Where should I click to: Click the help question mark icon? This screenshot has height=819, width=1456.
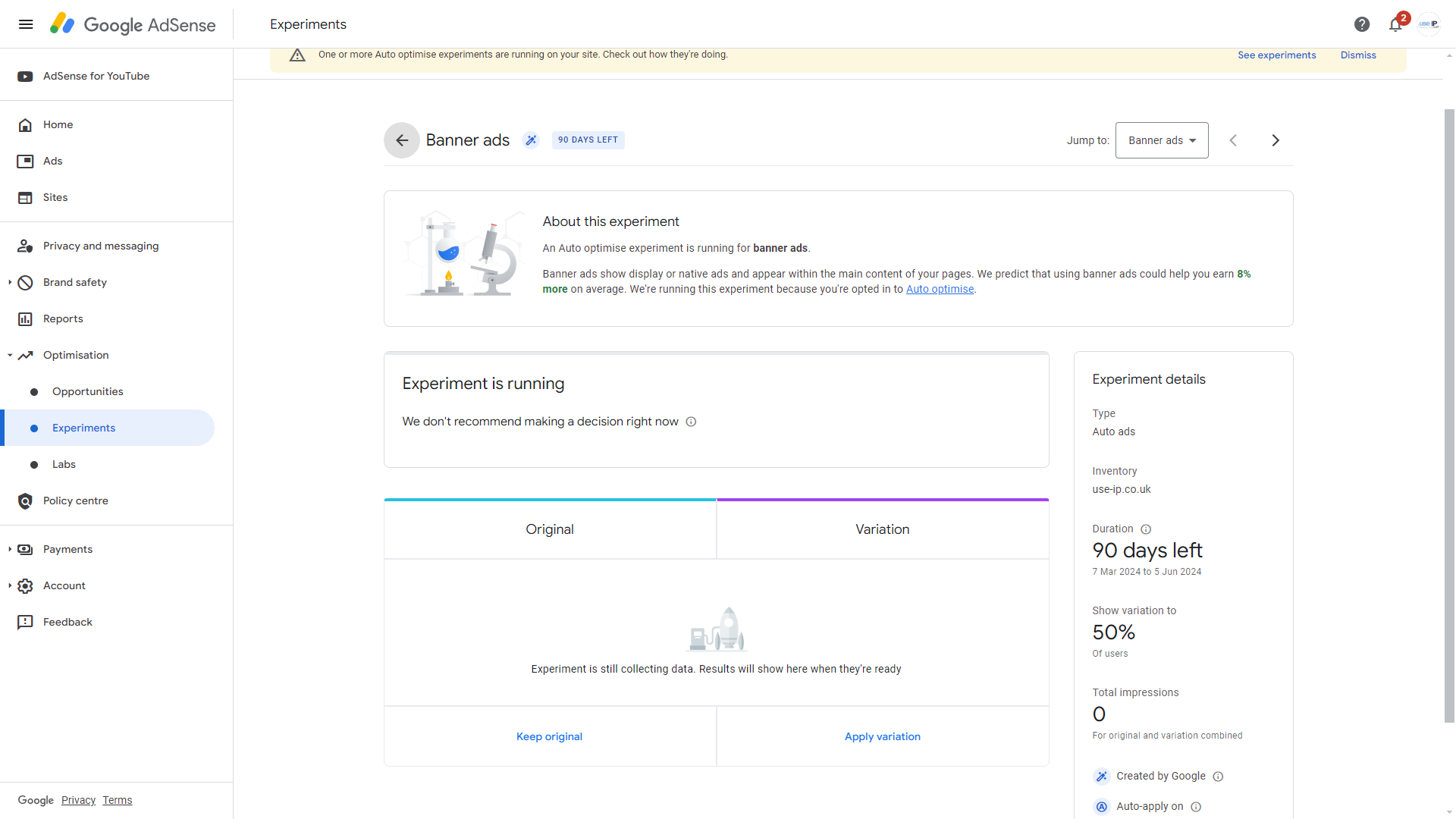coord(1362,24)
